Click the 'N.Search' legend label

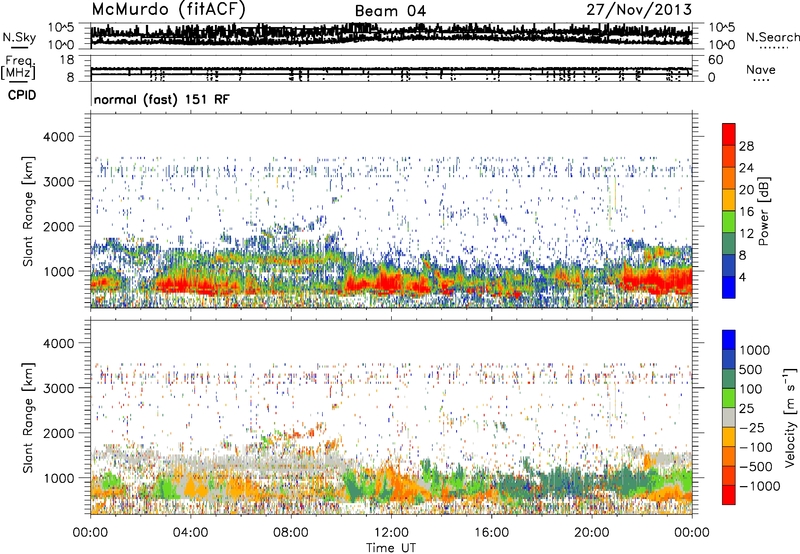(x=772, y=37)
